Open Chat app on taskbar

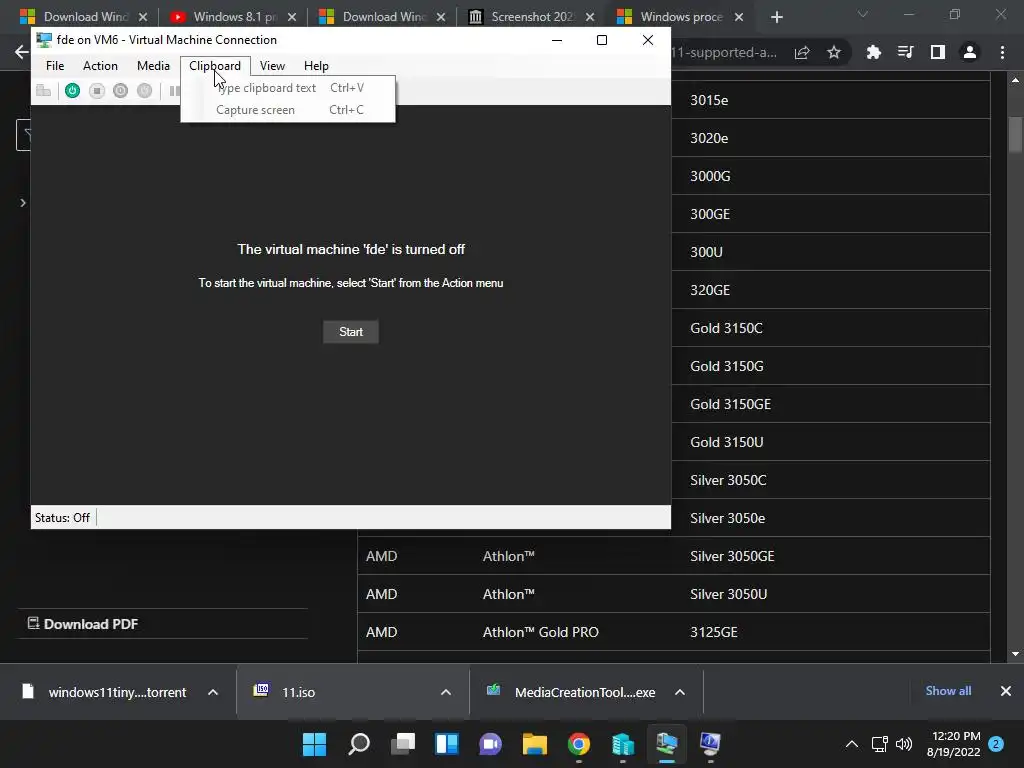pyautogui.click(x=490, y=744)
